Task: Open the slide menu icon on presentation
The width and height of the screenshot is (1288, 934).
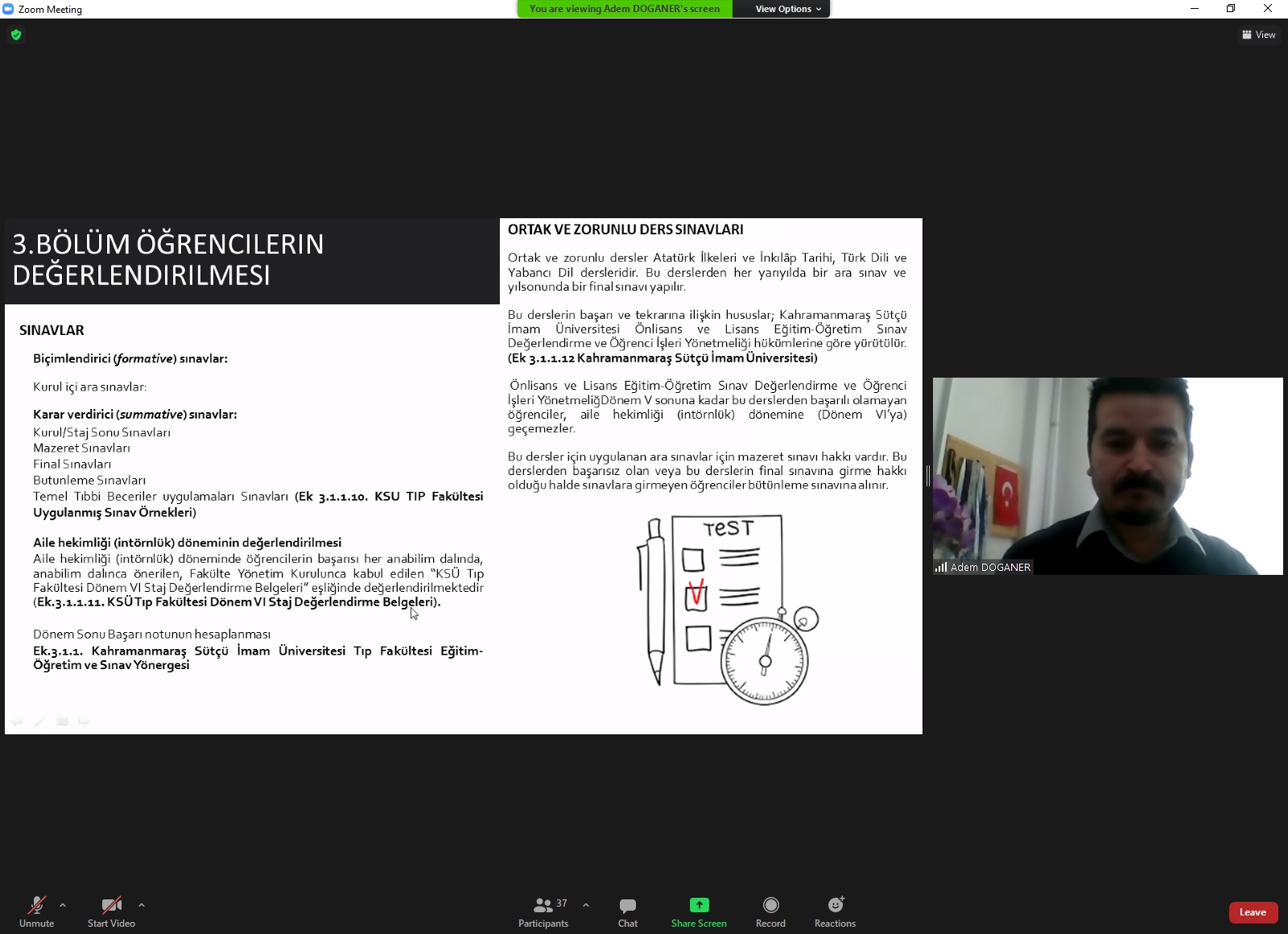Action: (x=62, y=721)
